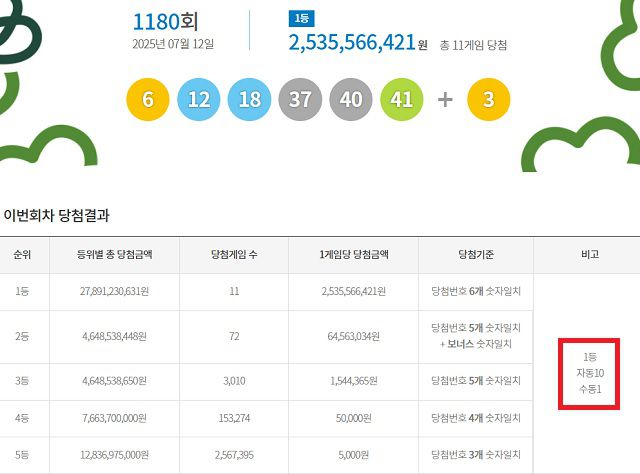
Task: Click the 27,891,230,631원 total prize cell
Action: coord(112,291)
